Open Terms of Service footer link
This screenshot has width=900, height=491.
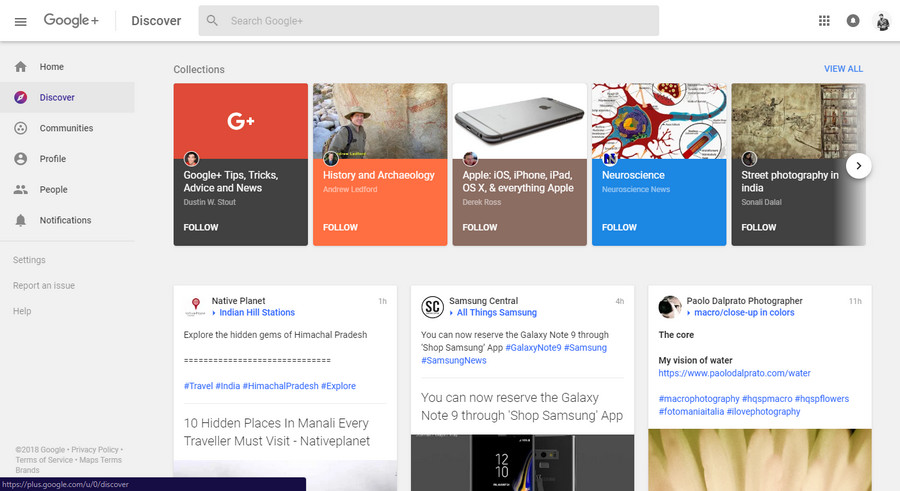(44, 460)
